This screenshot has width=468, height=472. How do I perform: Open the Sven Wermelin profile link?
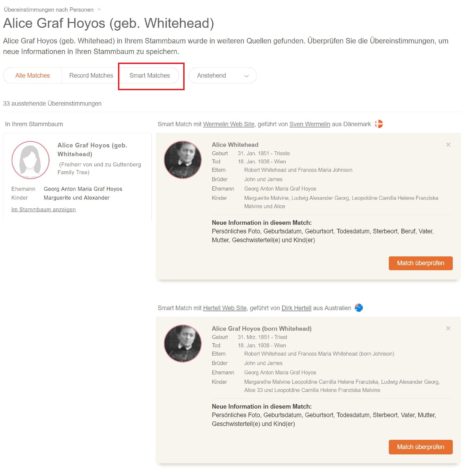310,124
